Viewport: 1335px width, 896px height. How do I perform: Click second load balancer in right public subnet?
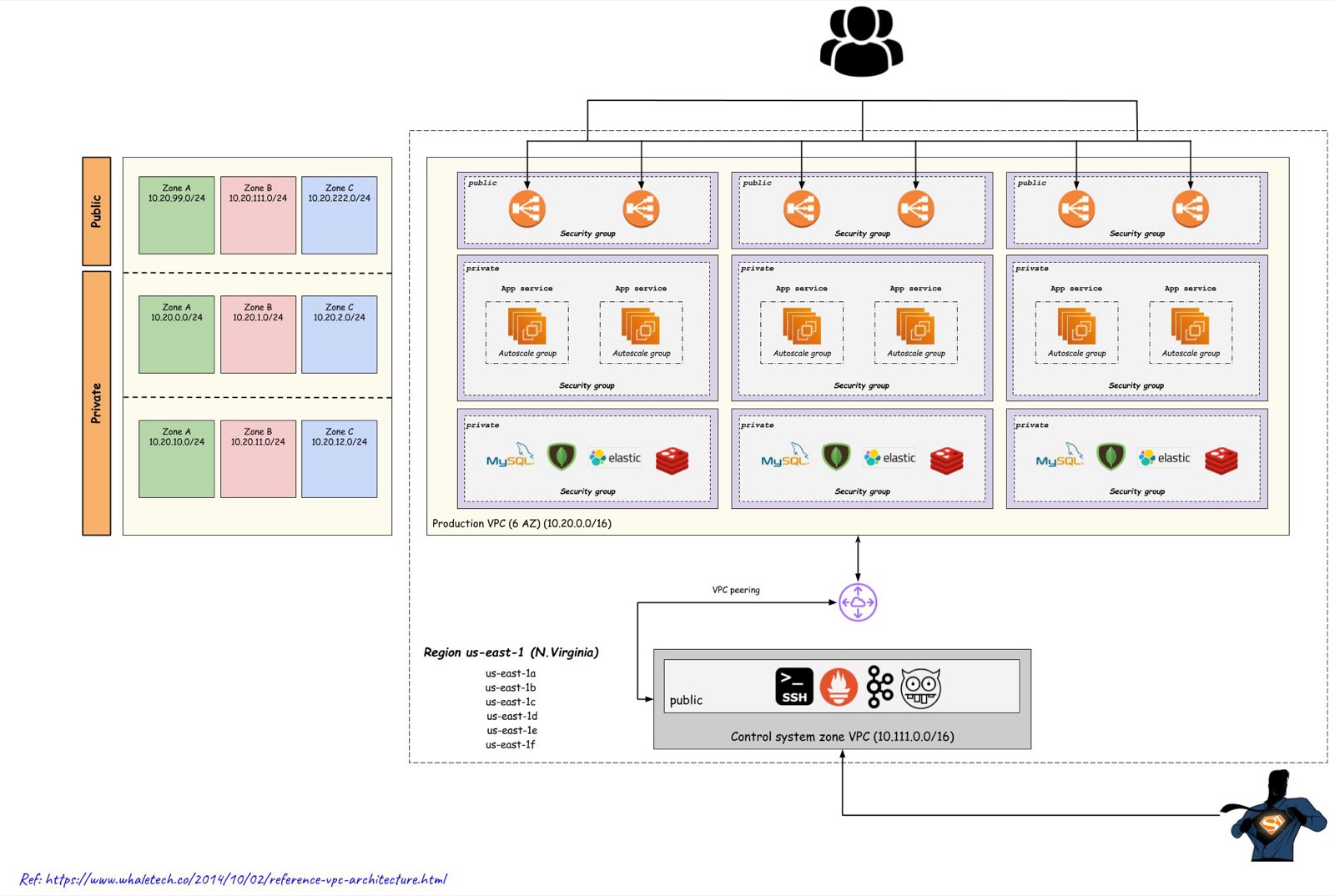click(x=1190, y=209)
